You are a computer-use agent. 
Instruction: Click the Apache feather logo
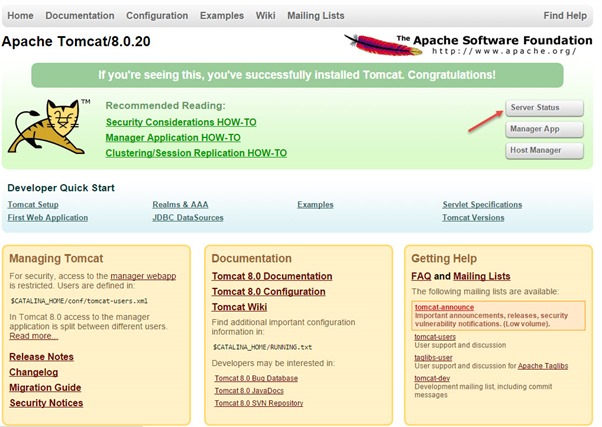pos(383,45)
